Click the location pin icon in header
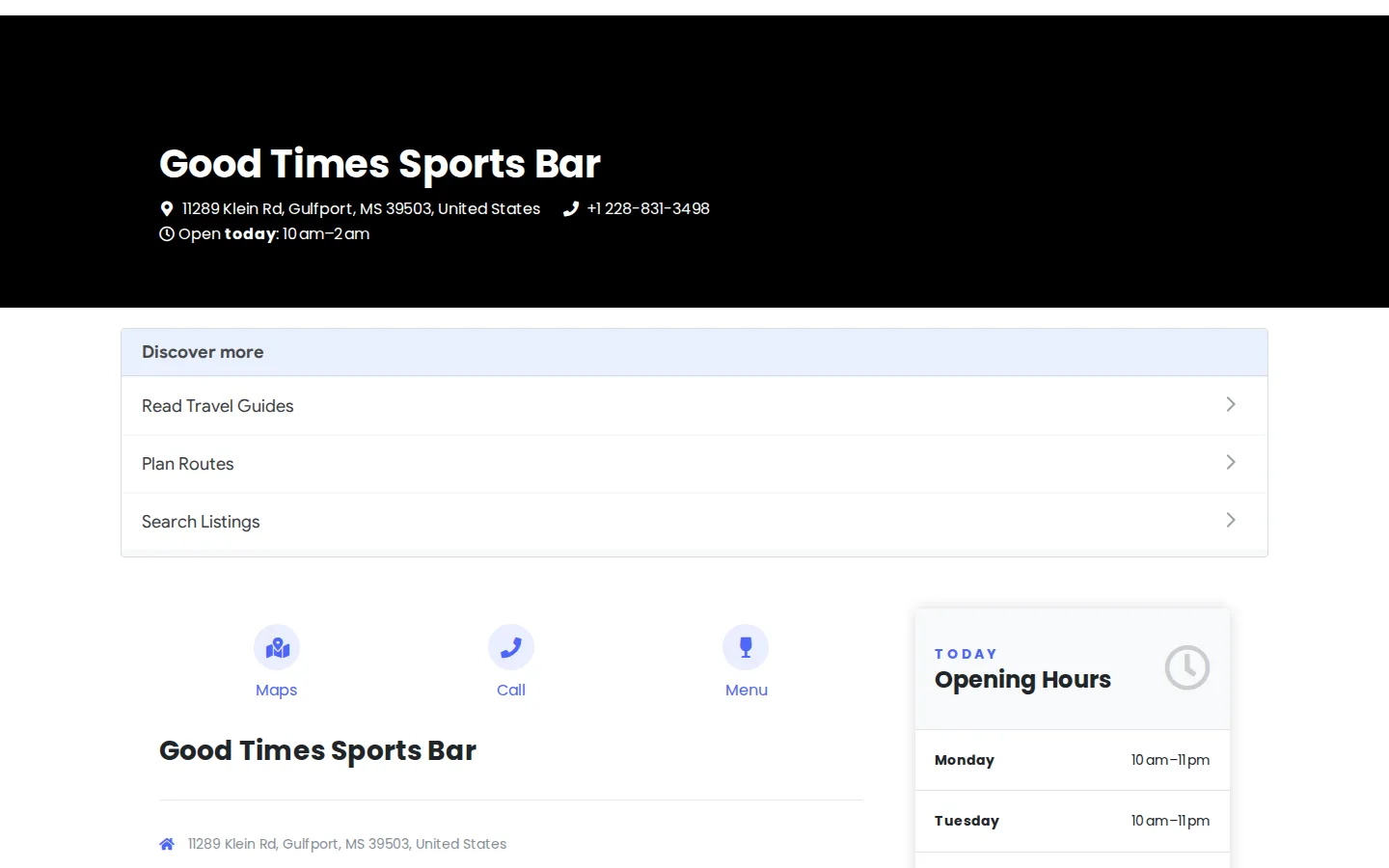Image resolution: width=1389 pixels, height=868 pixels. coord(167,208)
